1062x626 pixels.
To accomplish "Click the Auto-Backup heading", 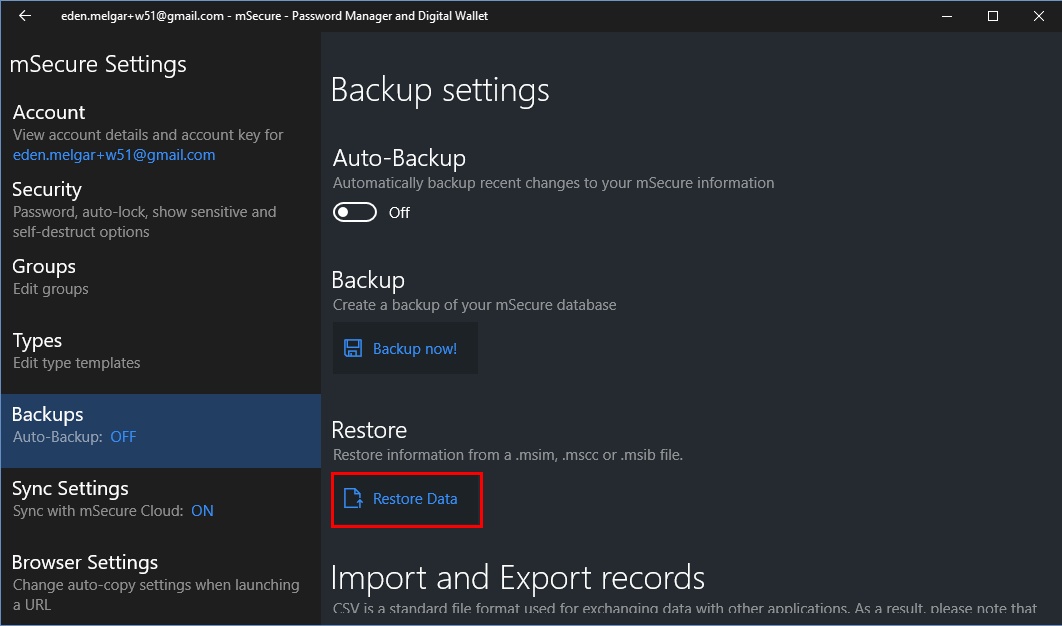I will (399, 158).
